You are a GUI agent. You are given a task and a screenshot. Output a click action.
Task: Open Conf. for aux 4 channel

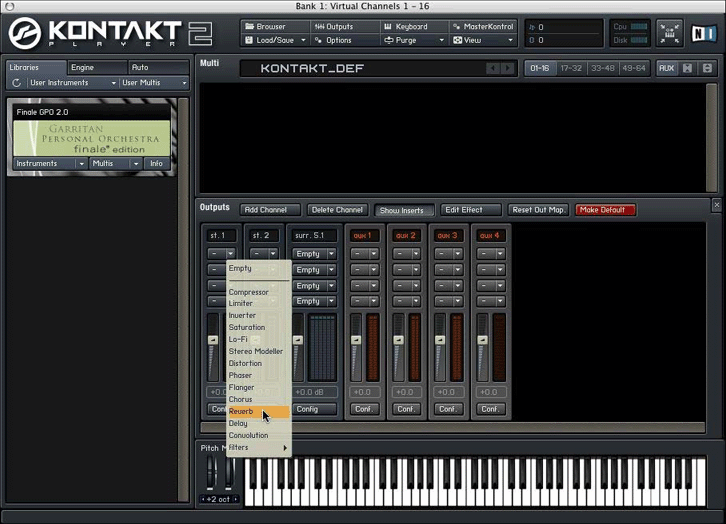pos(490,409)
